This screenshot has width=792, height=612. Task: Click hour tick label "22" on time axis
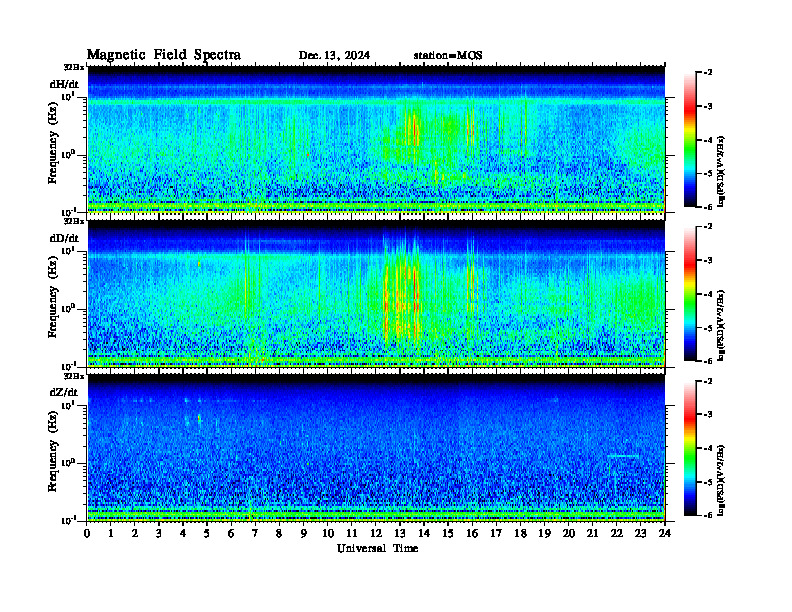pos(616,533)
